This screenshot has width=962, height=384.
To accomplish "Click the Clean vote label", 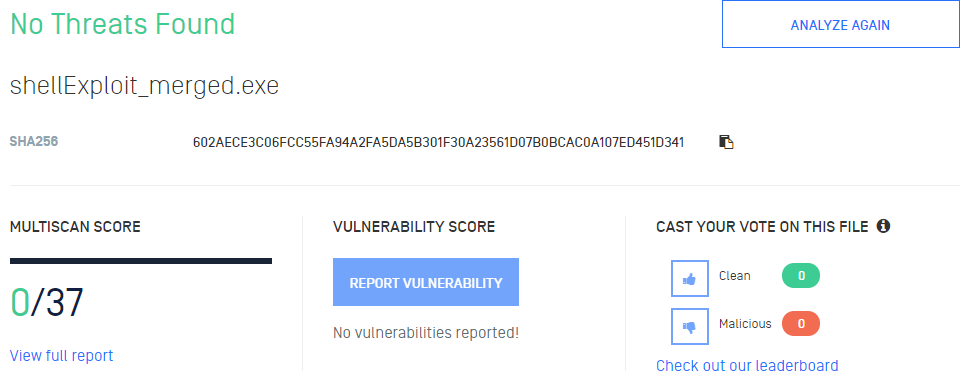I will [x=734, y=276].
